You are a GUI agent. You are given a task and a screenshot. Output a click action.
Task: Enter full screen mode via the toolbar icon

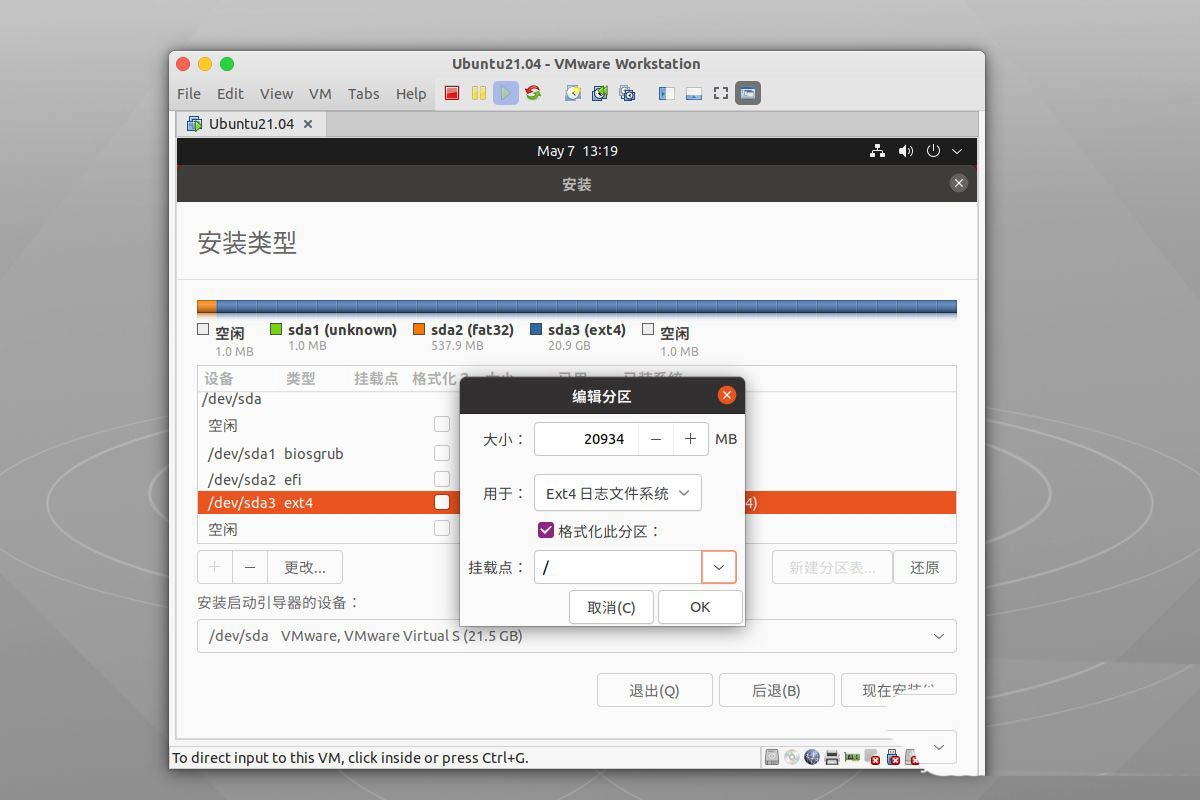pyautogui.click(x=720, y=93)
